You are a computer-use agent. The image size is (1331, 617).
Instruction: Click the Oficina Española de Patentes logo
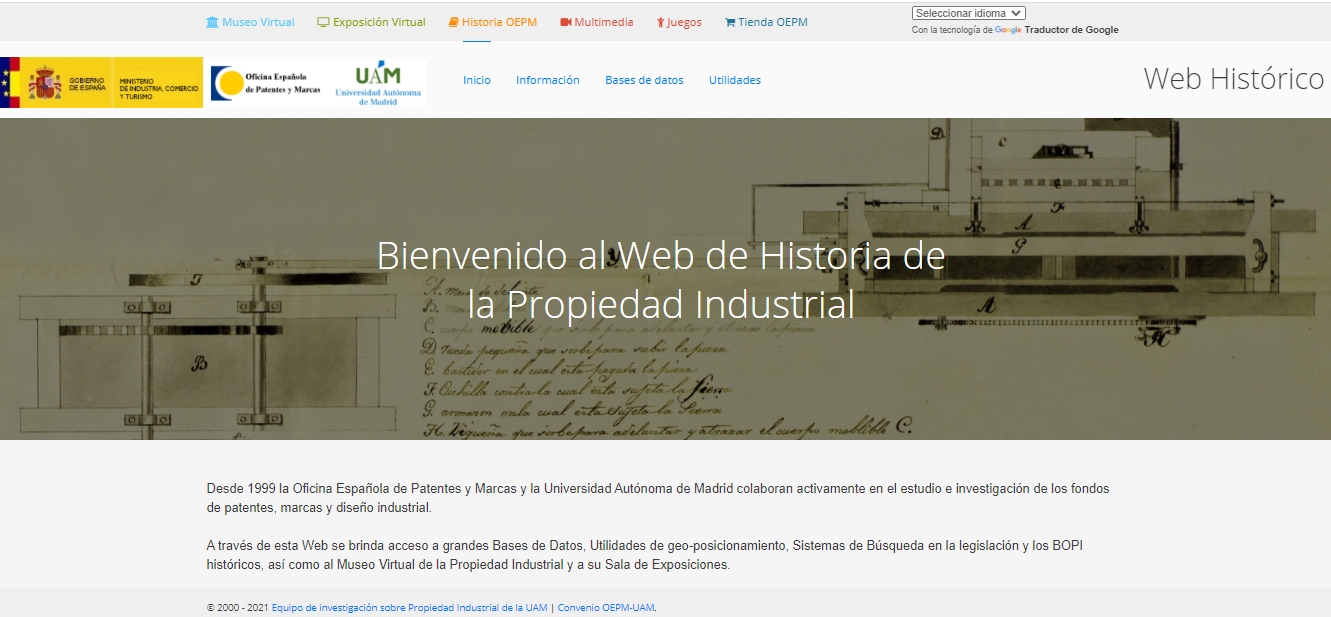(x=266, y=83)
